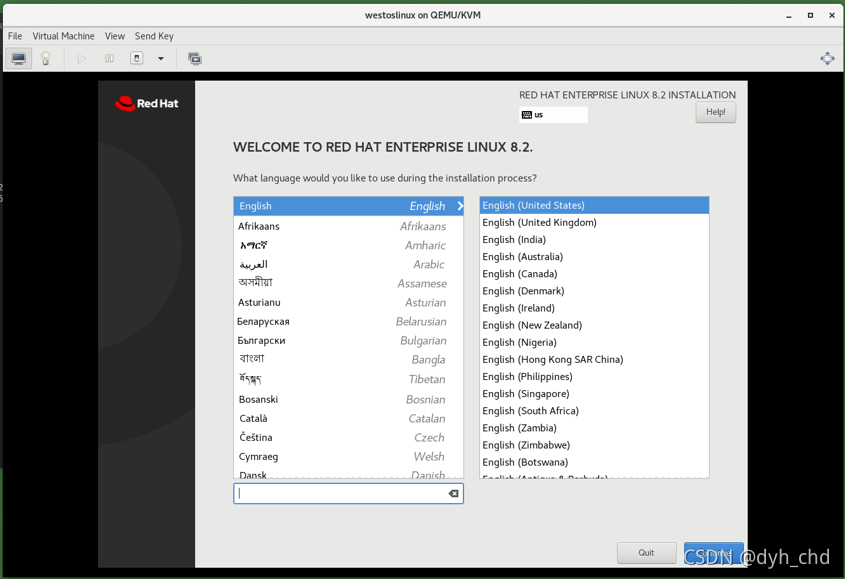Close the westoslinux QEMU/KVM window
Viewport: 845px width, 579px height.
[x=832, y=16]
